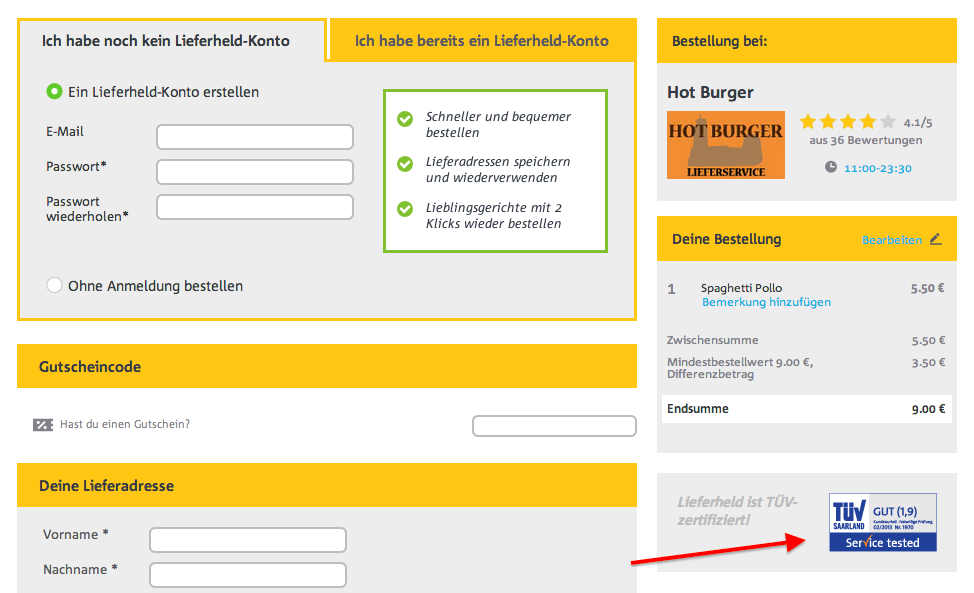Click the Hot Burger restaurant logo
Viewport: 974px width, 593px height.
click(x=725, y=145)
